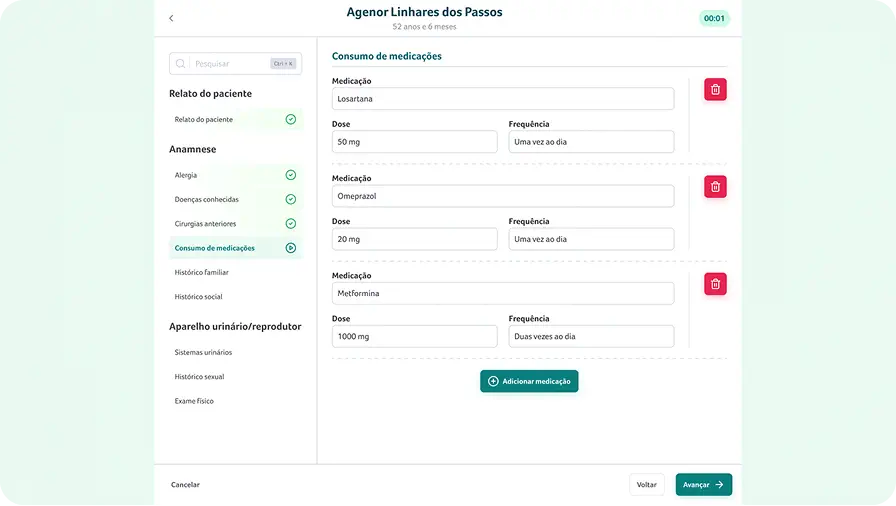Click the play icon beside Consumo de medicações
The height and width of the screenshot is (506, 896).
(290, 248)
